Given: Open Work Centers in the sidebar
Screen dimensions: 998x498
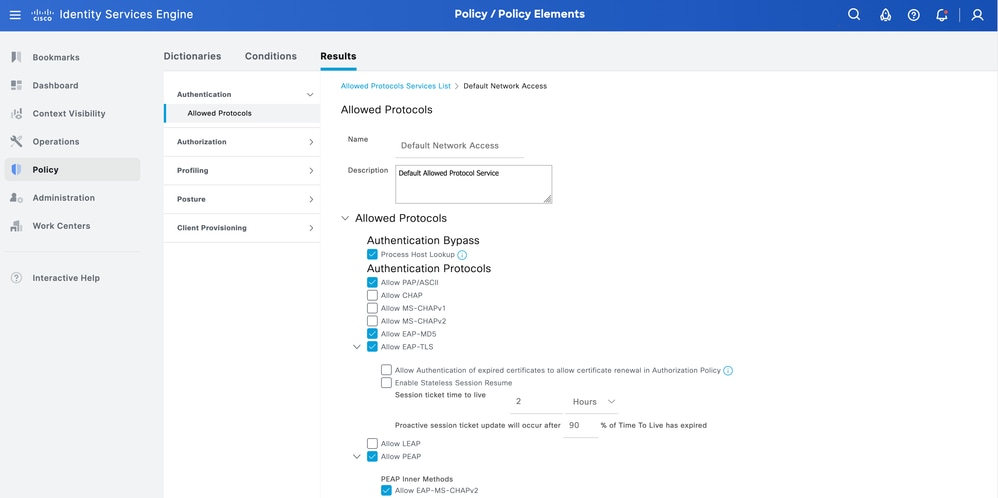Looking at the screenshot, I should pyautogui.click(x=61, y=225).
